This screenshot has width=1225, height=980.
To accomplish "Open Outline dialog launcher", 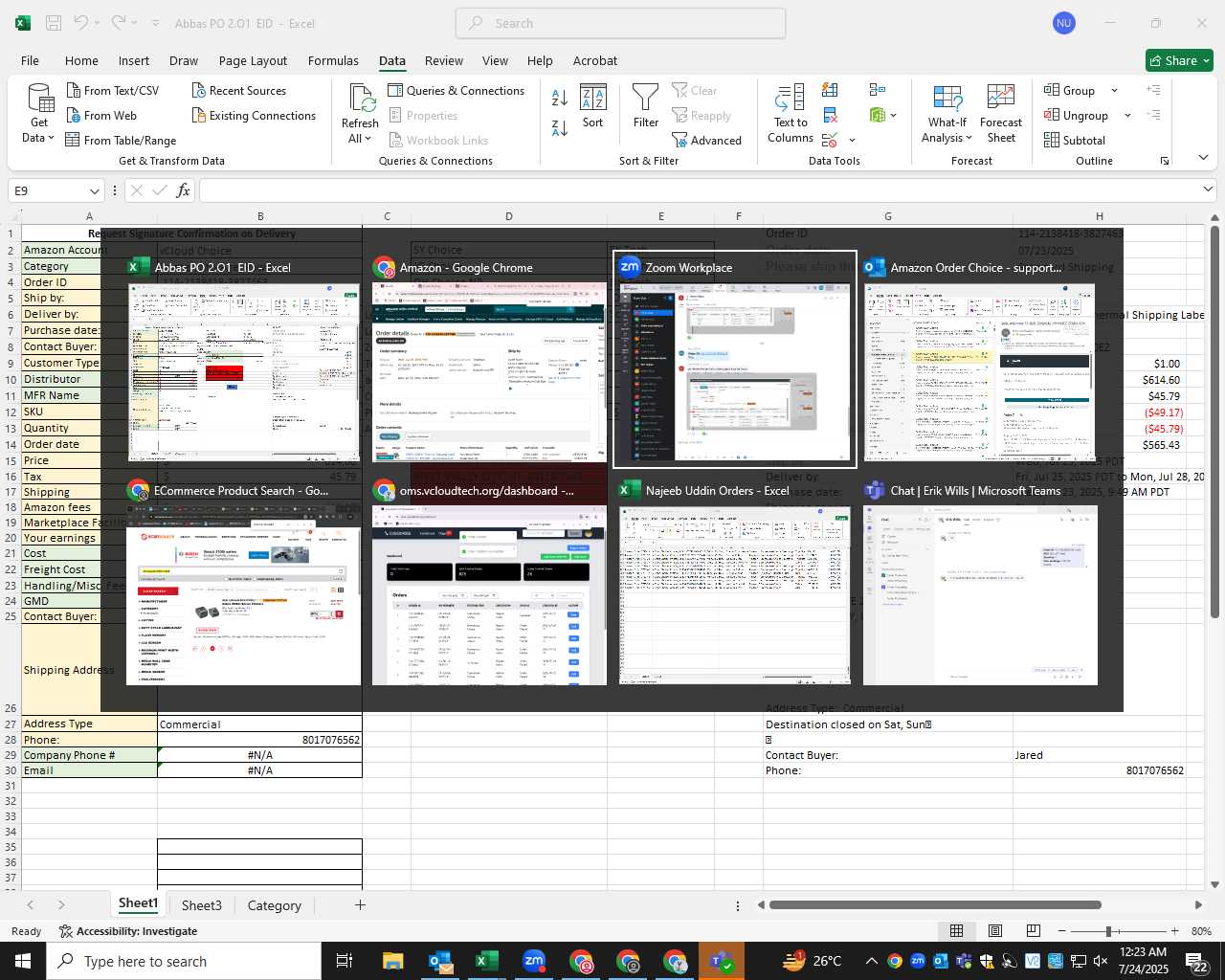I will [x=1165, y=161].
